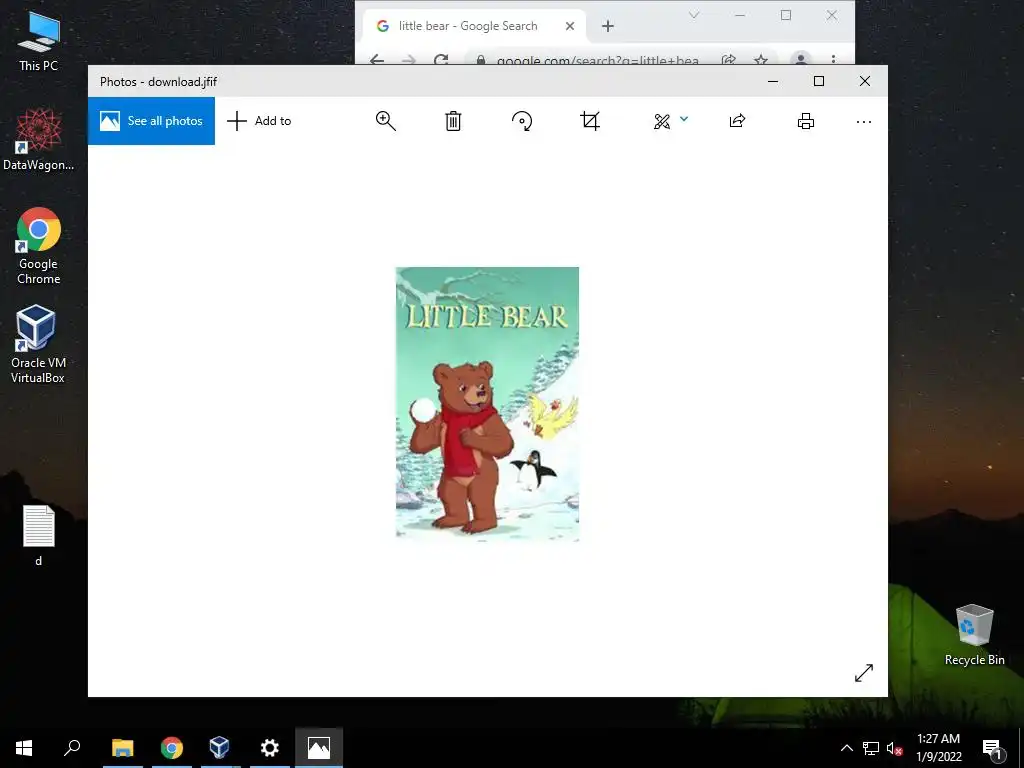
Task: Expand the Edit & Create dropdown arrow
Action: (684, 119)
